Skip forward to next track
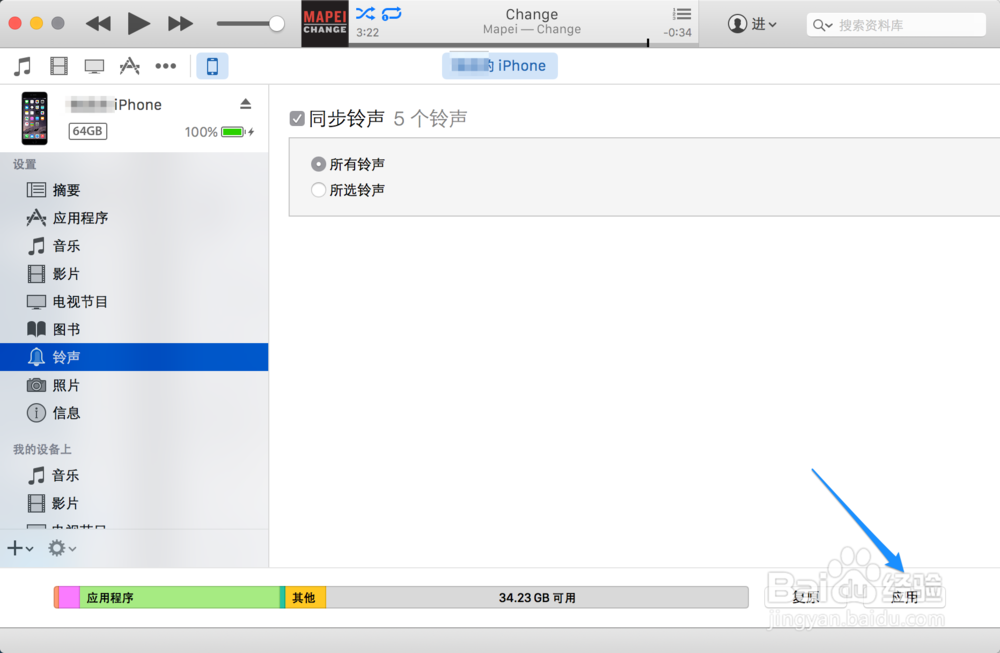1000x653 pixels. coord(180,24)
